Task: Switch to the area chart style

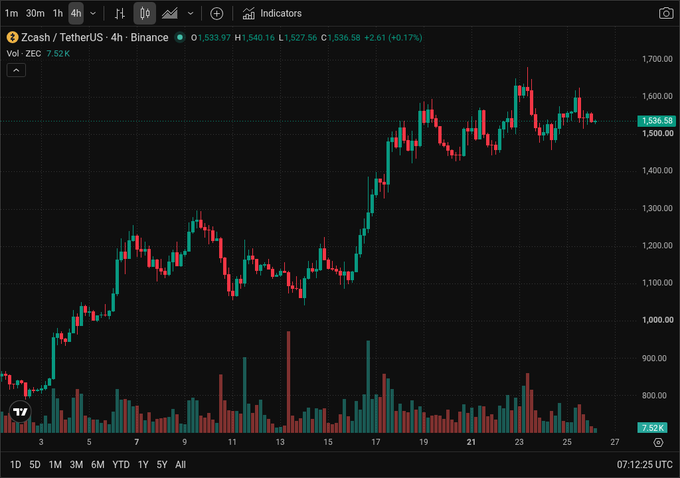Action: coord(170,13)
